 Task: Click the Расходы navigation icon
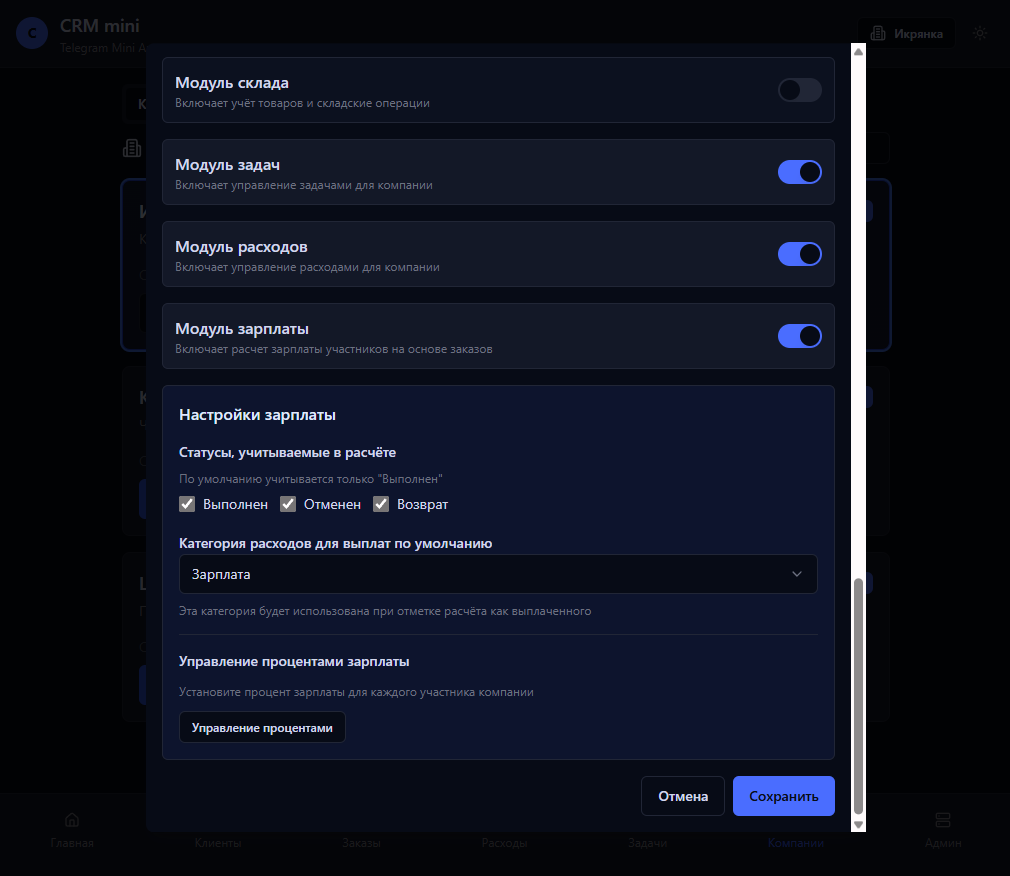point(505,818)
